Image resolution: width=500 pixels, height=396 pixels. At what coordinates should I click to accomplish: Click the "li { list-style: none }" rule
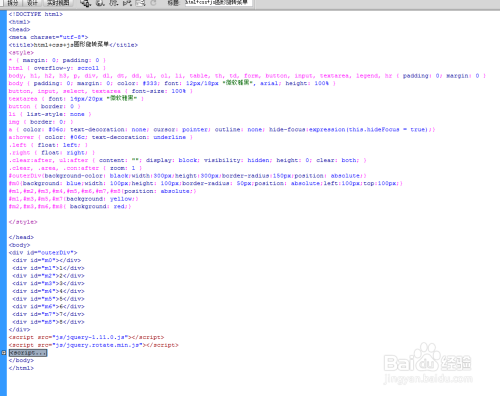coord(50,114)
